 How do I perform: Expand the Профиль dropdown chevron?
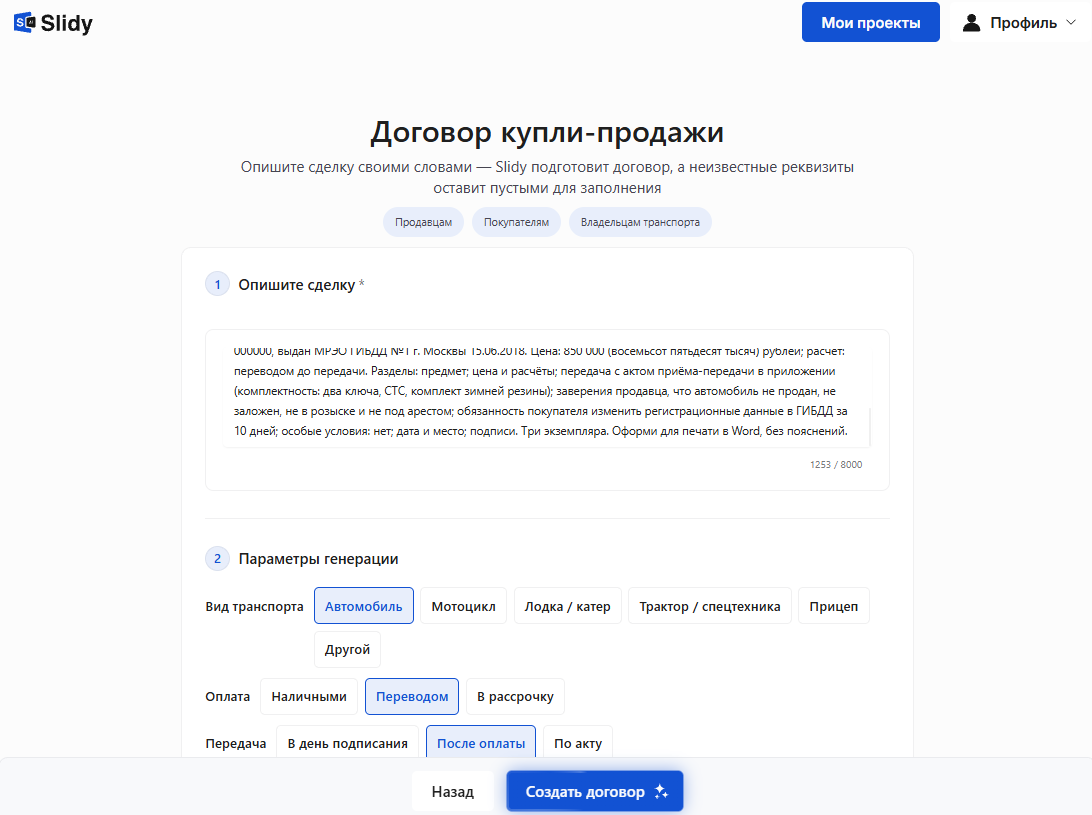pyautogui.click(x=1071, y=22)
